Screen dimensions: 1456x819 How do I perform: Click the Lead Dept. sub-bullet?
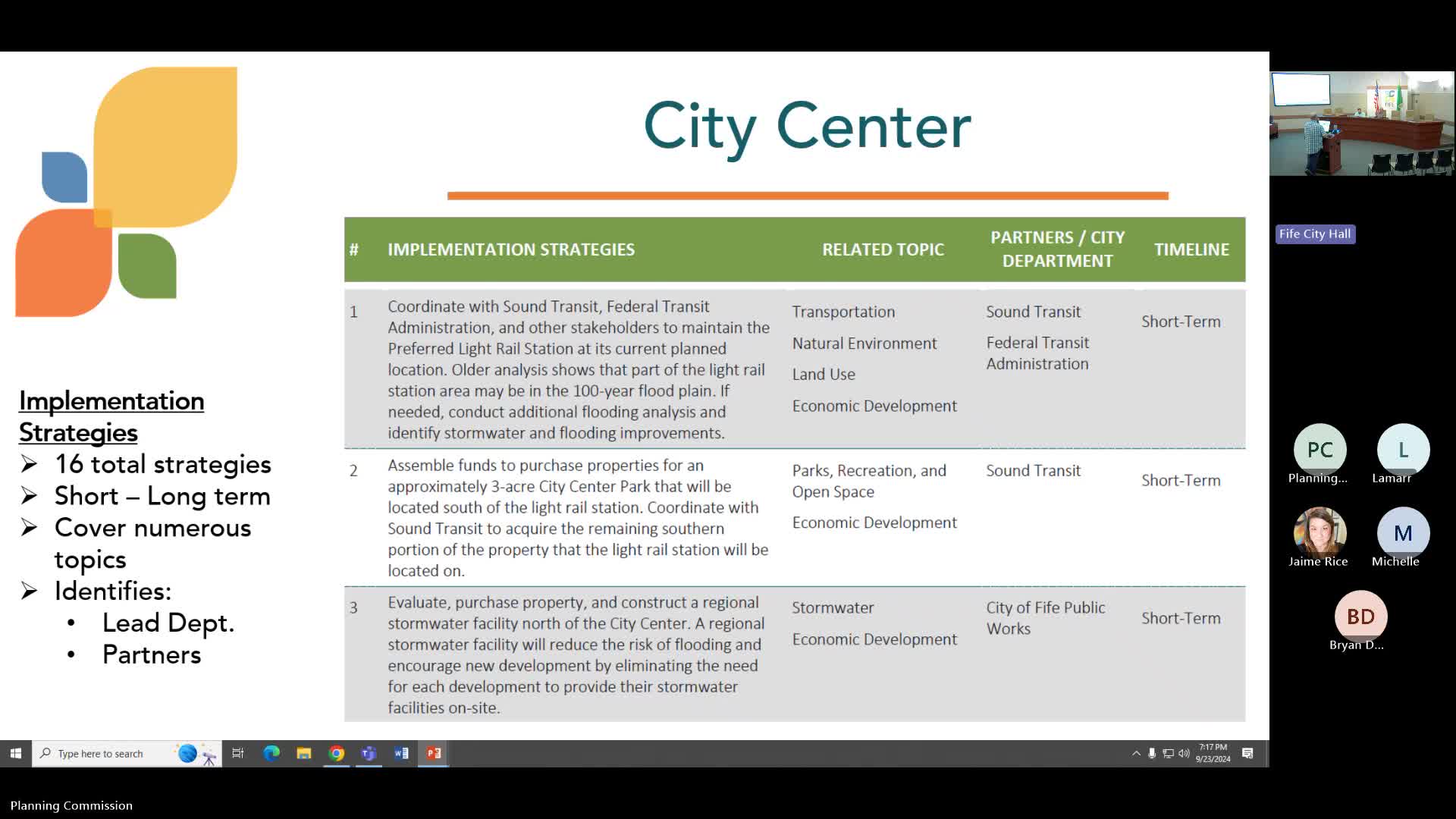point(168,623)
